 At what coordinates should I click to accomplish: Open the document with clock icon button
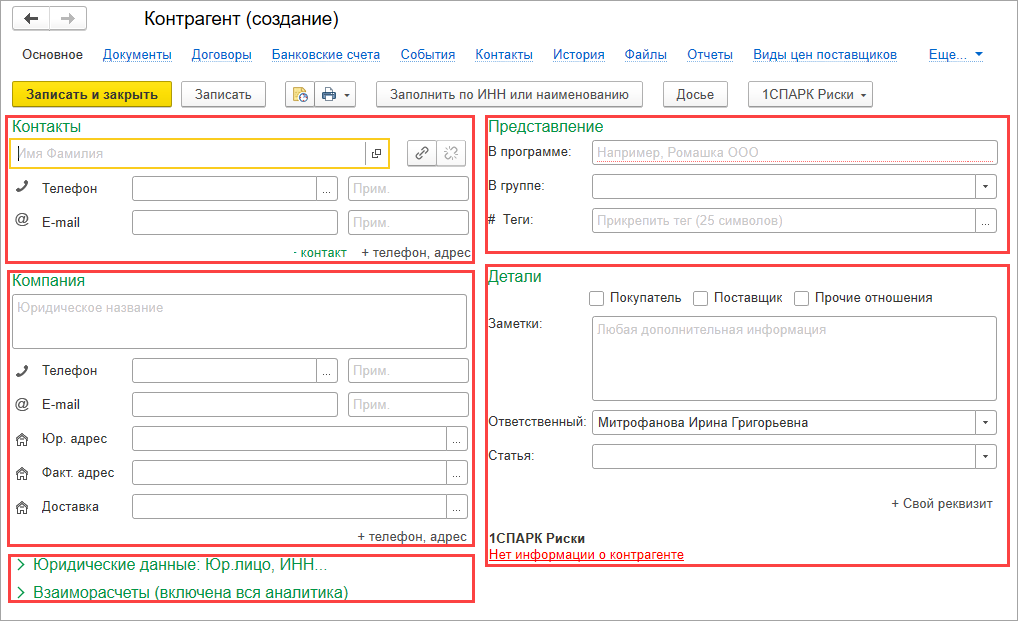click(x=300, y=95)
